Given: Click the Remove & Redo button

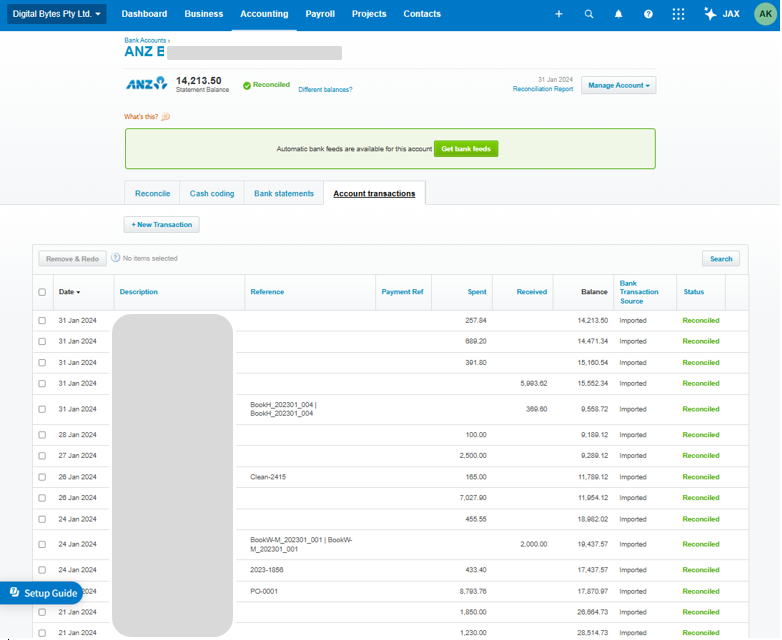Looking at the screenshot, I should point(72,258).
